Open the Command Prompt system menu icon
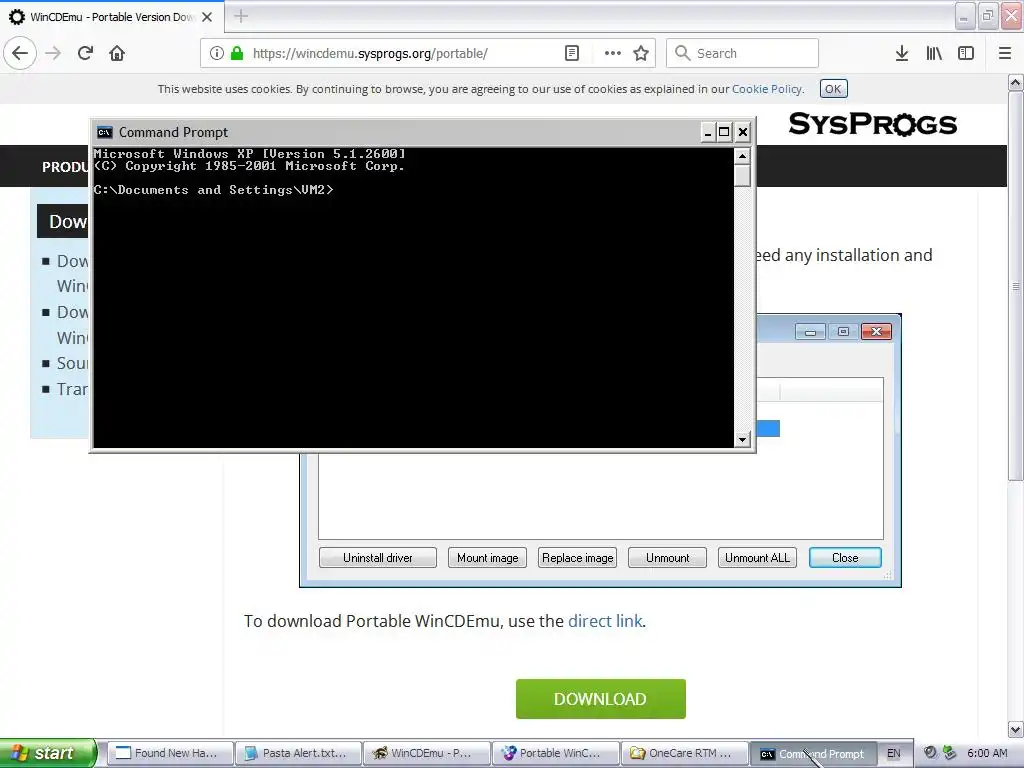 pyautogui.click(x=104, y=133)
